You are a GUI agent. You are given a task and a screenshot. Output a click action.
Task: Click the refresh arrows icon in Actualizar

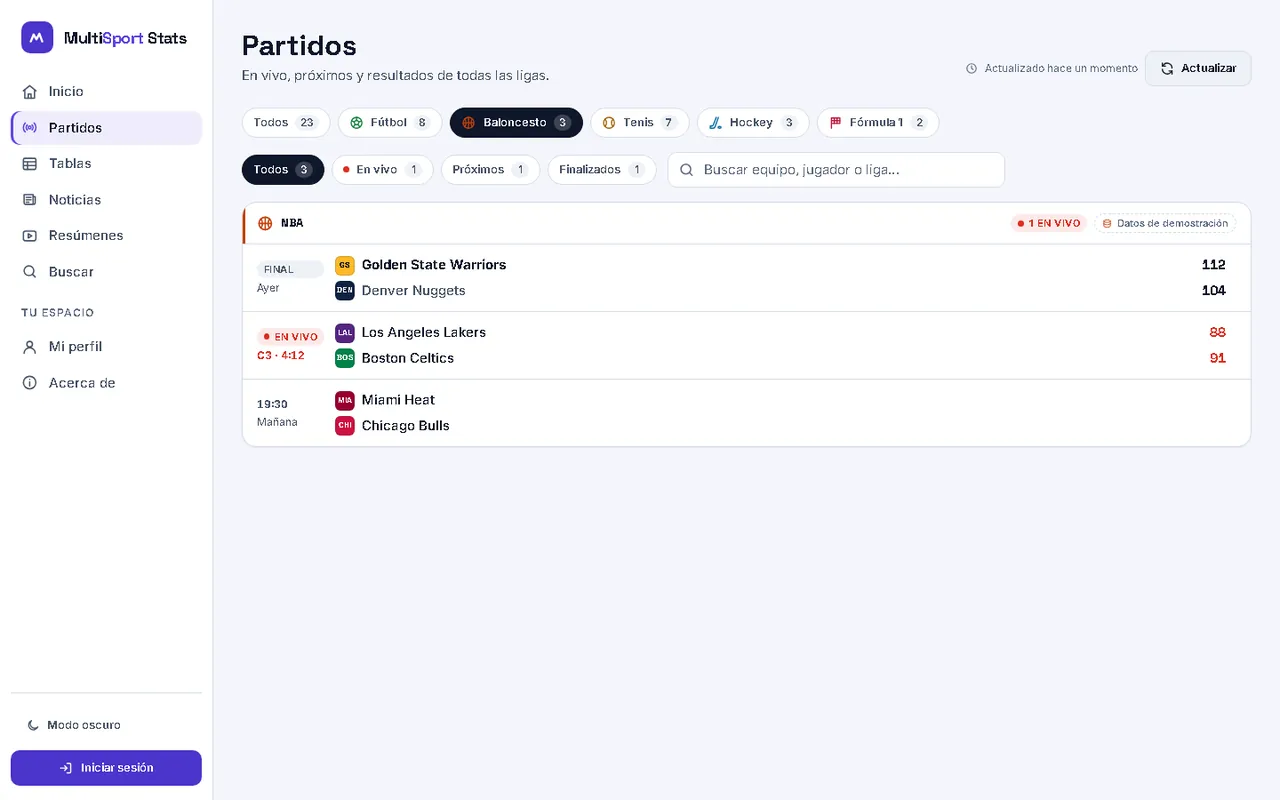click(1167, 68)
